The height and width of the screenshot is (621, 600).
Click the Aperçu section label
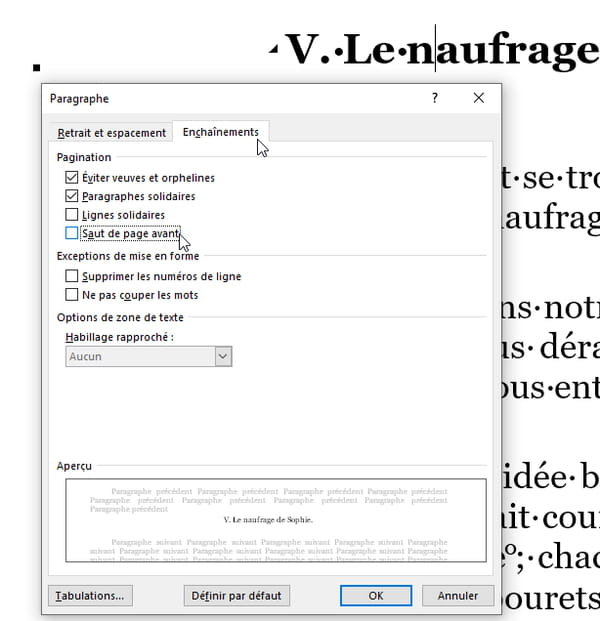click(74, 466)
